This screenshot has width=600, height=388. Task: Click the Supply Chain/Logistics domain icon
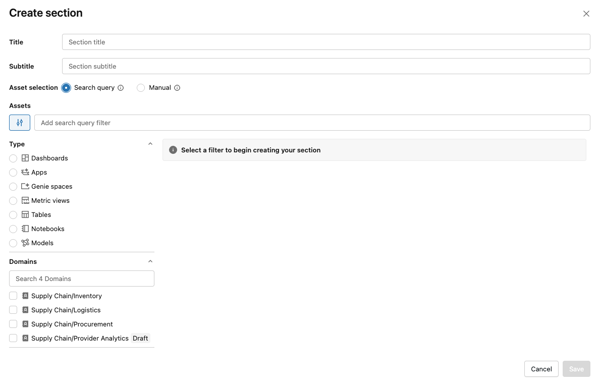click(x=25, y=310)
